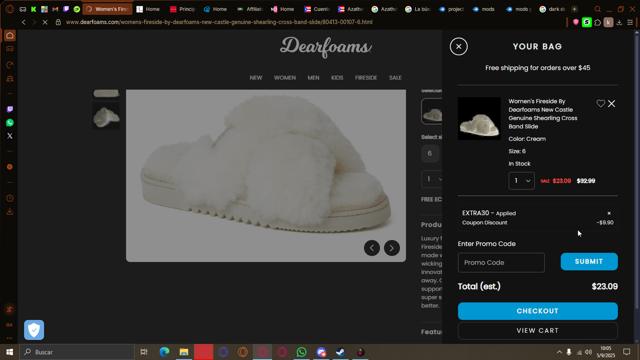The height and width of the screenshot is (360, 640).
Task: Open WhatsApp from the taskbar
Action: (x=302, y=352)
